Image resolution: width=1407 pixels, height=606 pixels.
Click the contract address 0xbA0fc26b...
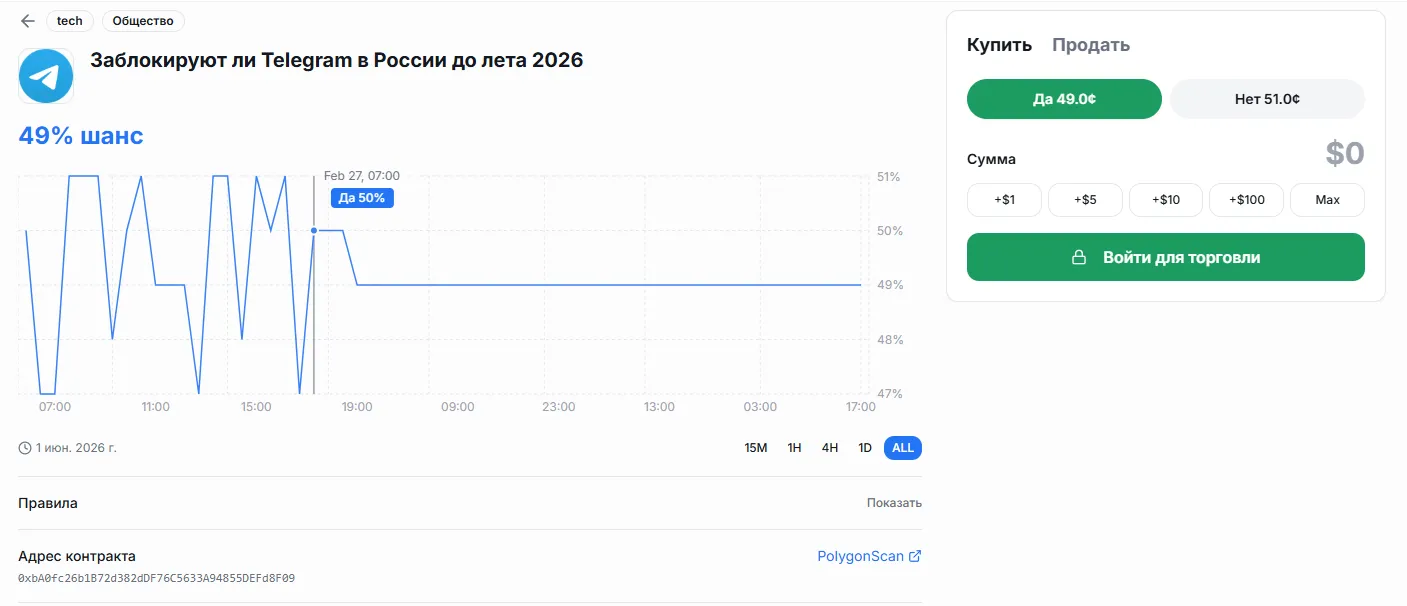(x=157, y=578)
